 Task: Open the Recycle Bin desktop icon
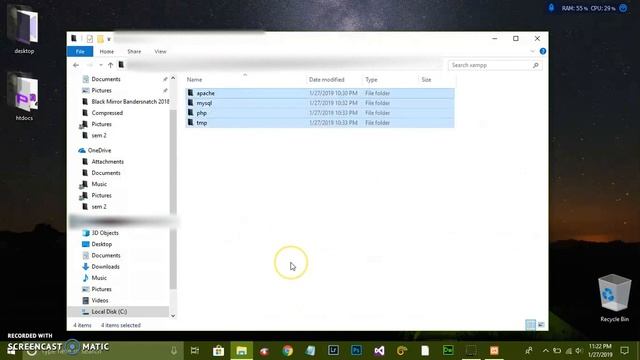click(x=614, y=298)
